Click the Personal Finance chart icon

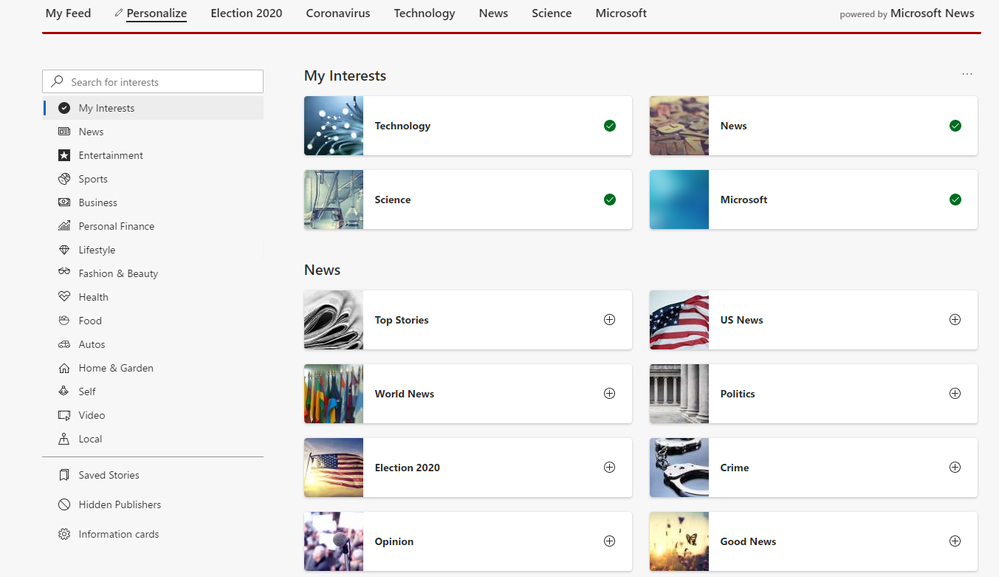tap(64, 226)
